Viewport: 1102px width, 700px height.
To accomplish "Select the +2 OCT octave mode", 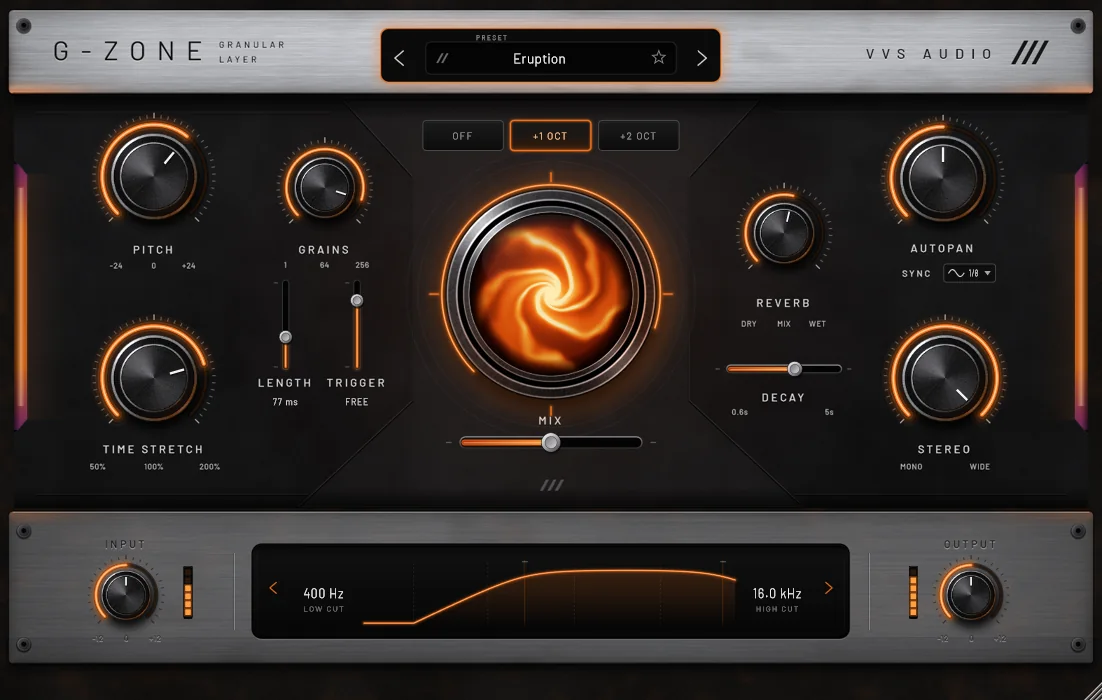I will pos(638,136).
